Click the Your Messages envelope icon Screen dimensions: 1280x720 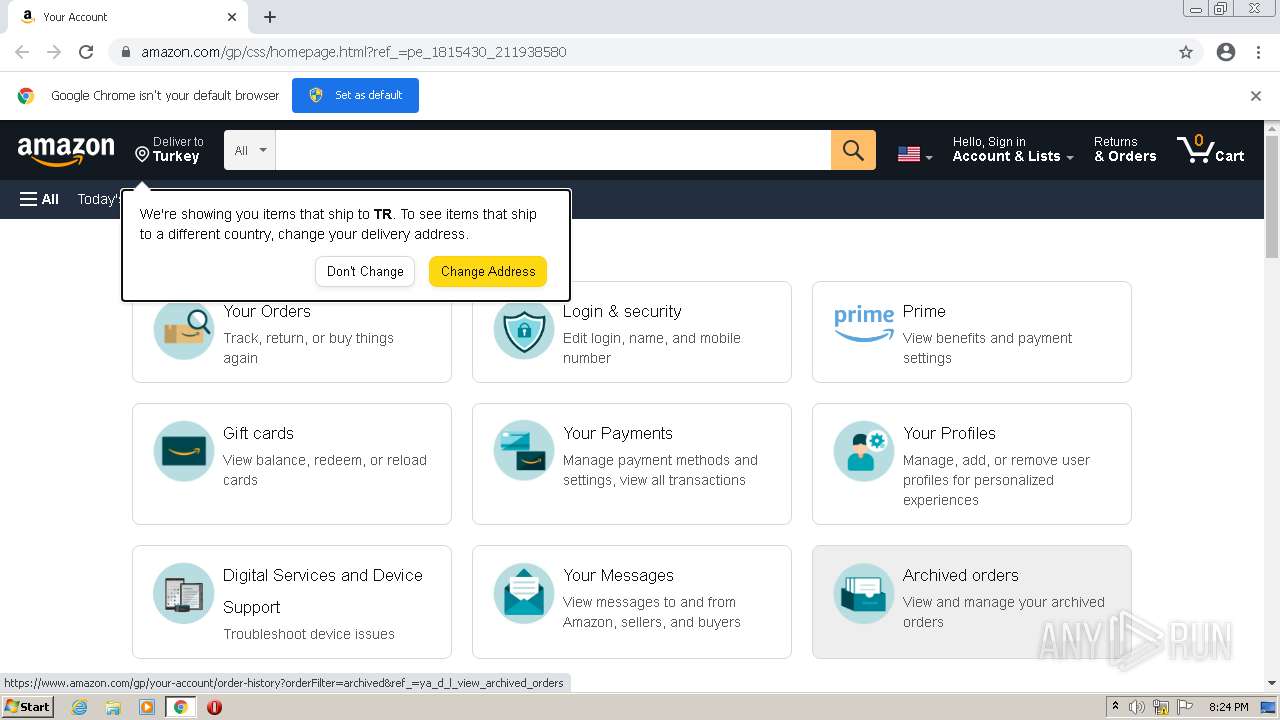pyautogui.click(x=524, y=594)
